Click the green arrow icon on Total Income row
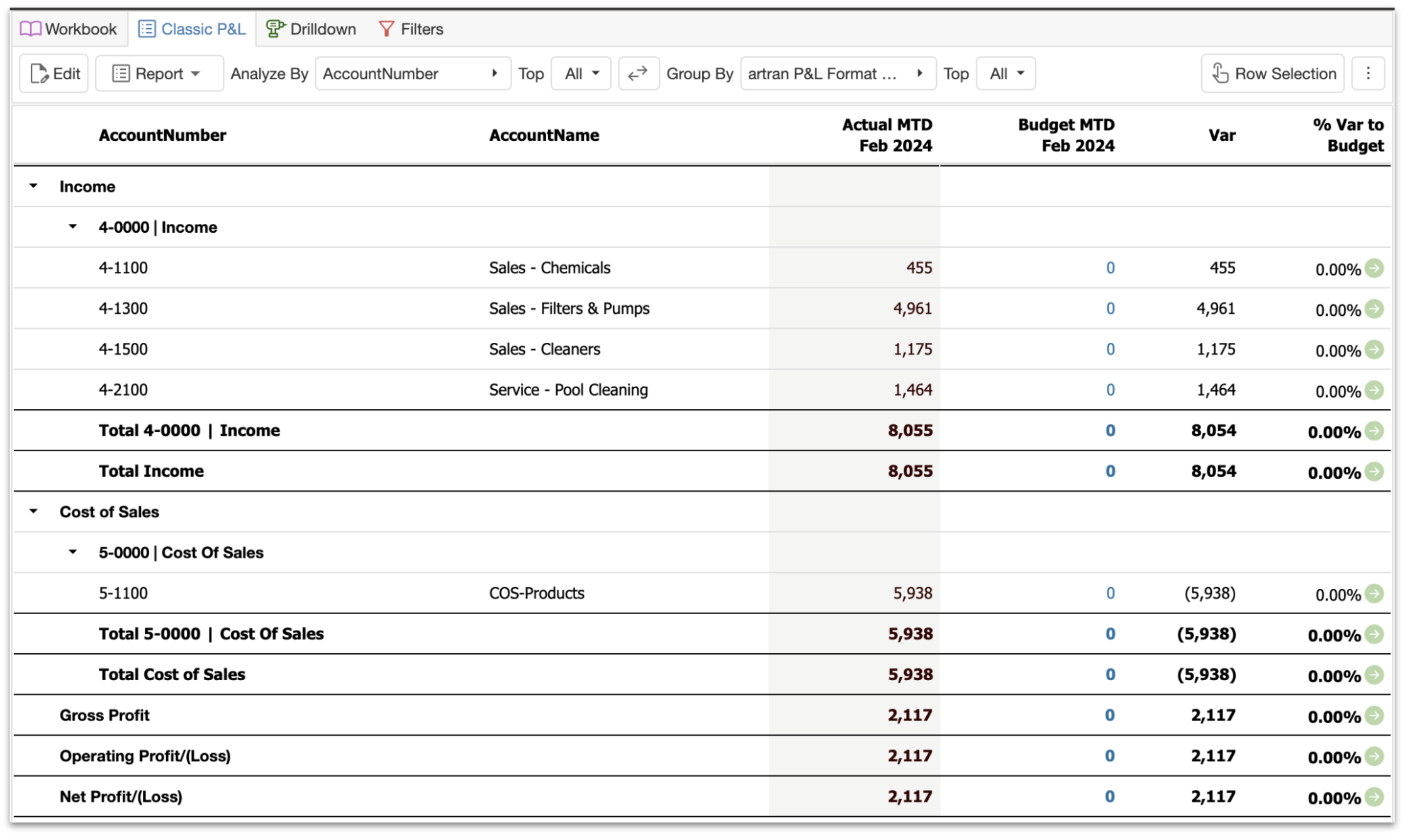 [1374, 471]
